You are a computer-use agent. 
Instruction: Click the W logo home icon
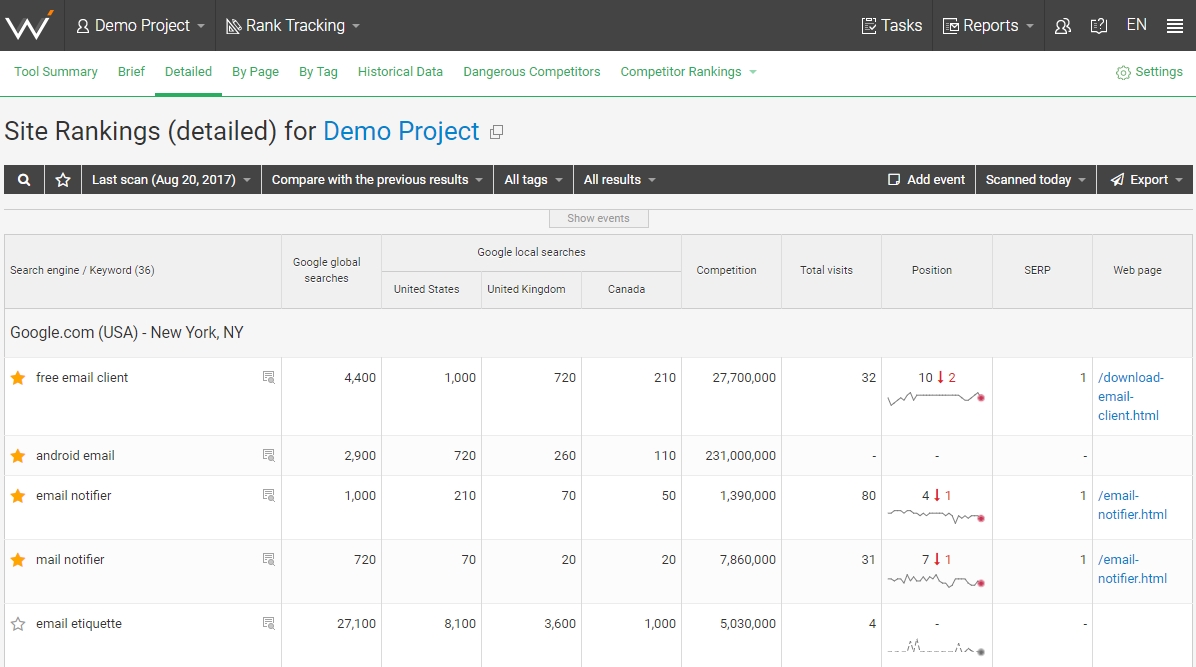[x=30, y=25]
